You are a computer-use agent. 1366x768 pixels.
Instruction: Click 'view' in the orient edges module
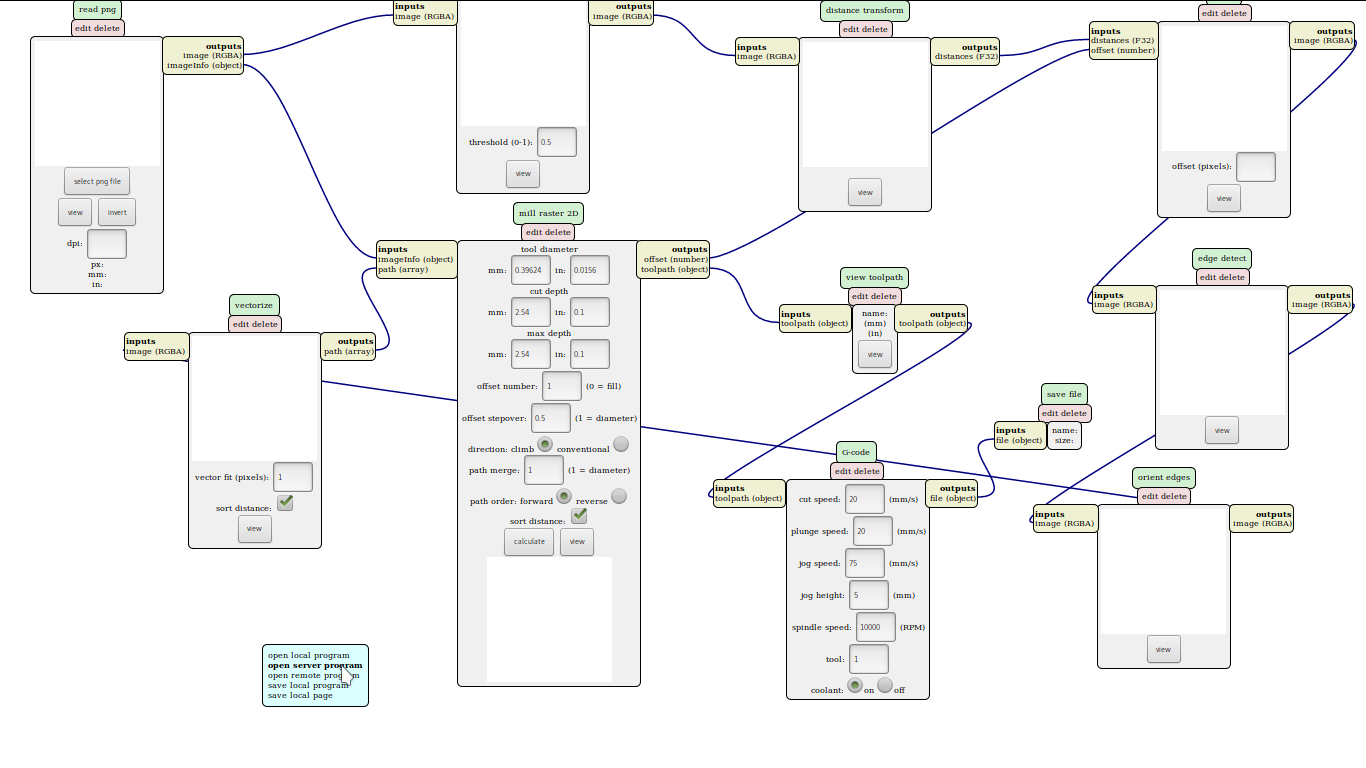coord(1164,649)
